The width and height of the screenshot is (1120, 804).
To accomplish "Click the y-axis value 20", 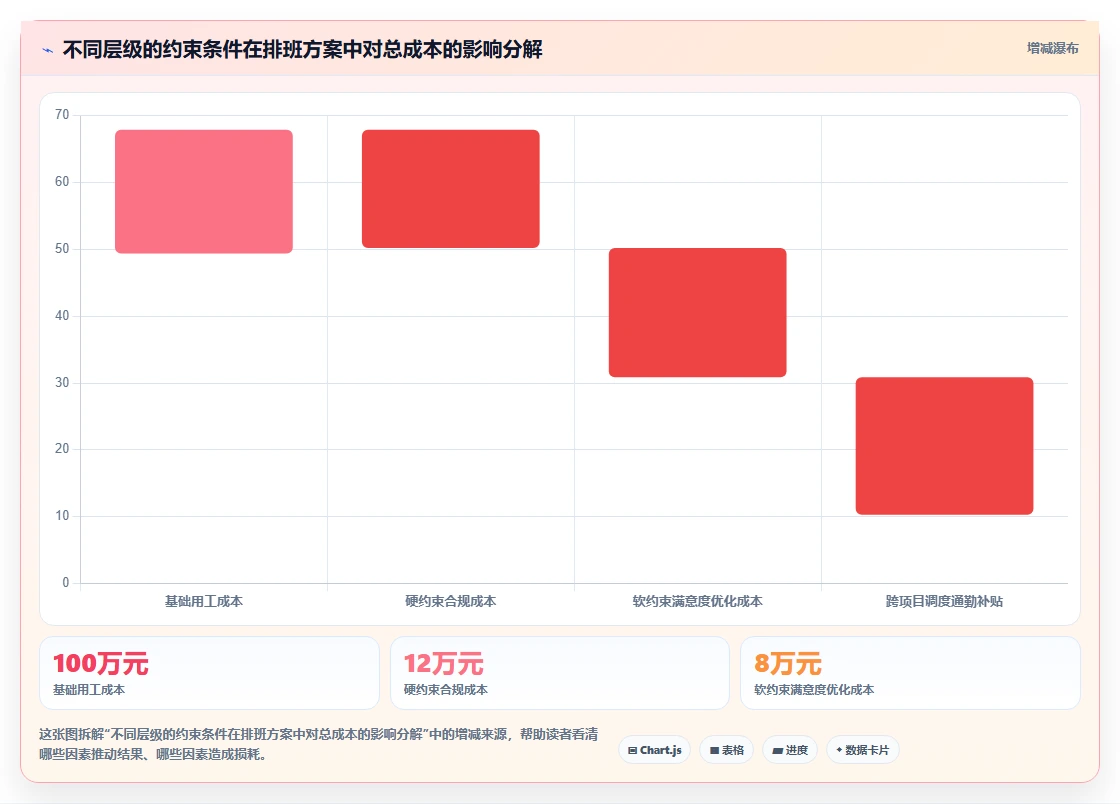I will [x=62, y=448].
